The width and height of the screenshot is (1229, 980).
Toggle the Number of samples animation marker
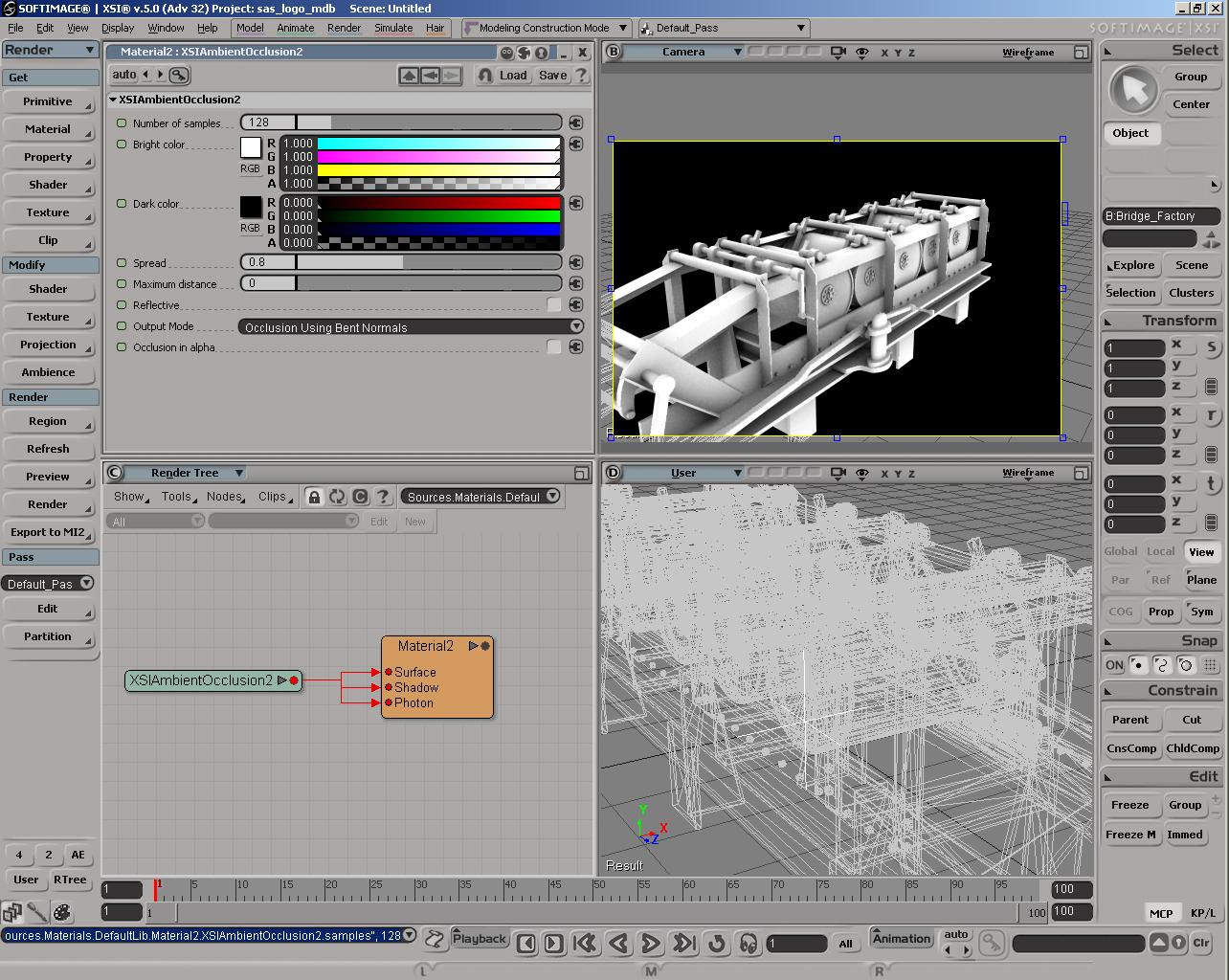coord(122,122)
